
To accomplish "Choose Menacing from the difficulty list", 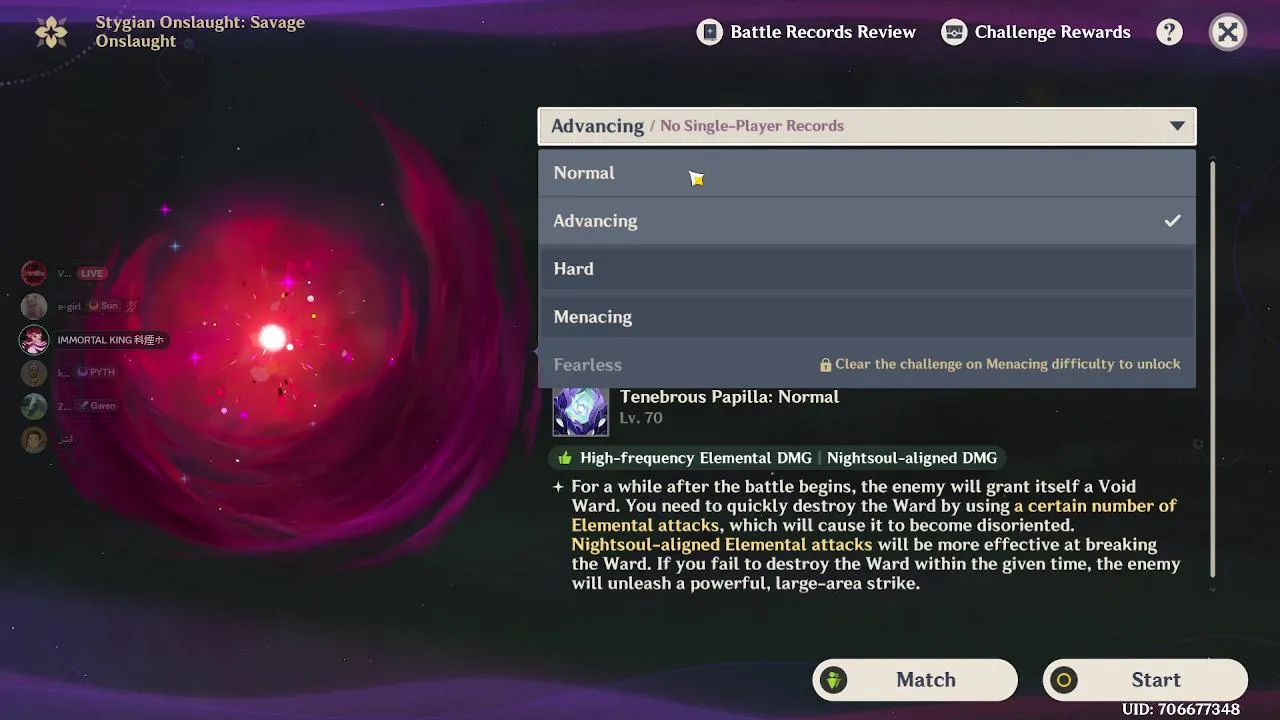I will click(x=867, y=317).
